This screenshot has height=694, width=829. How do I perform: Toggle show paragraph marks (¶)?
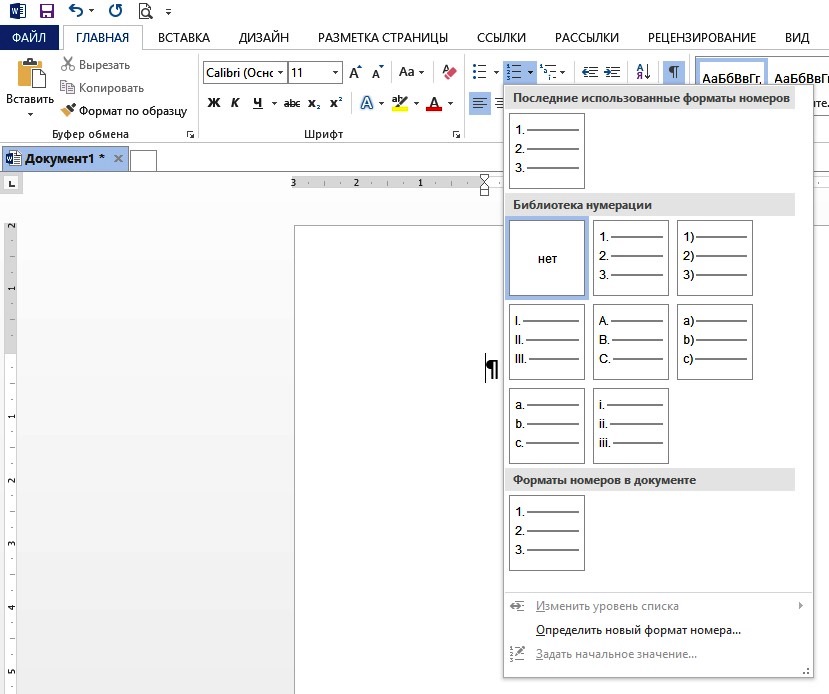(x=674, y=71)
